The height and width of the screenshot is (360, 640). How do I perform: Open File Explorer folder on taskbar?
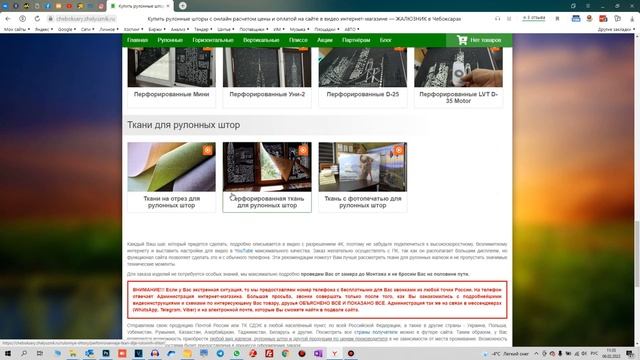click(73, 353)
